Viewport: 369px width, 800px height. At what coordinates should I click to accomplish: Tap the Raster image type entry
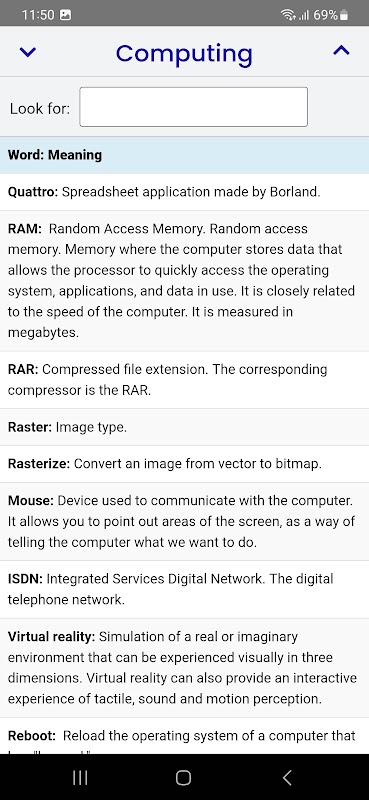coord(184,427)
